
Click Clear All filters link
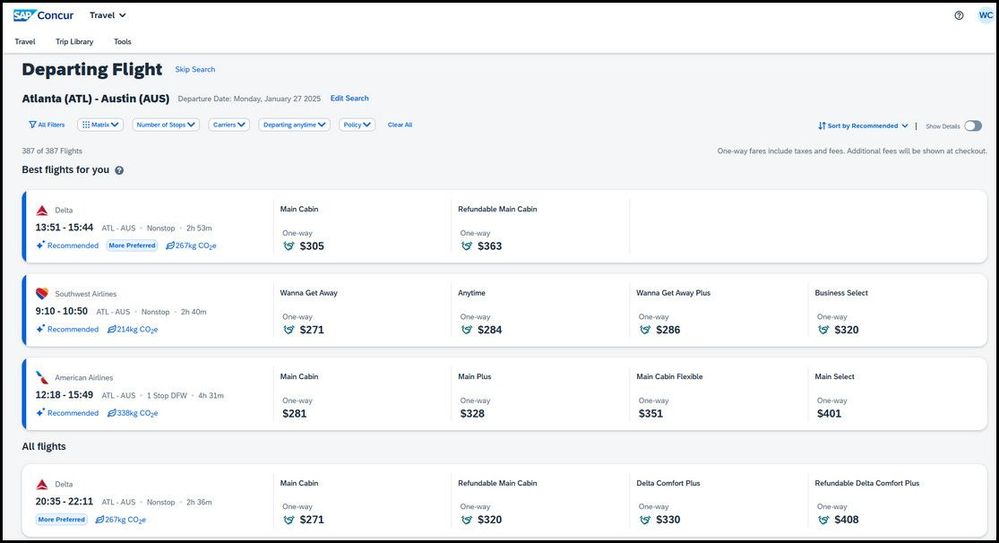(x=400, y=125)
